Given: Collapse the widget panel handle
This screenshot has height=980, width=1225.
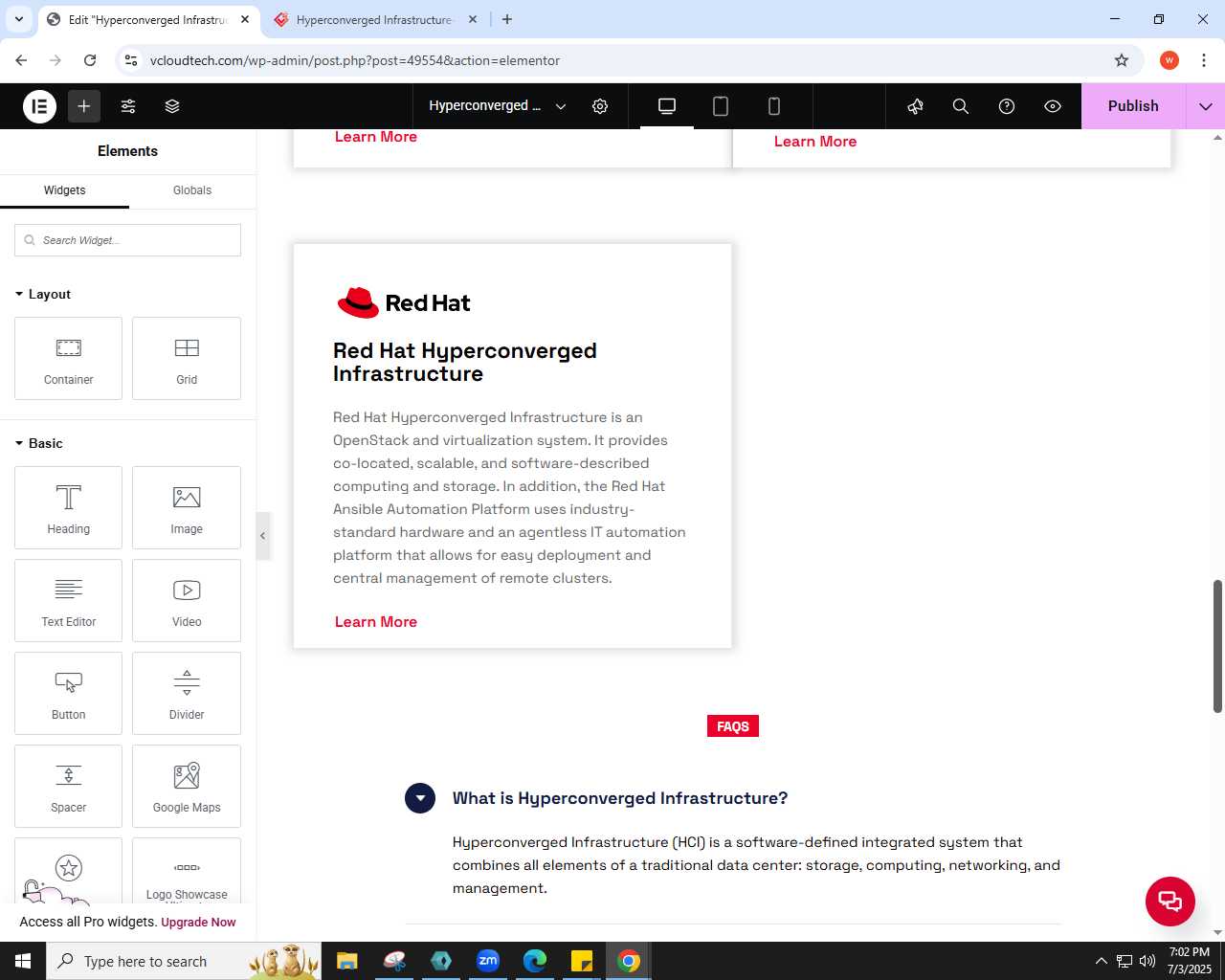Looking at the screenshot, I should [262, 536].
